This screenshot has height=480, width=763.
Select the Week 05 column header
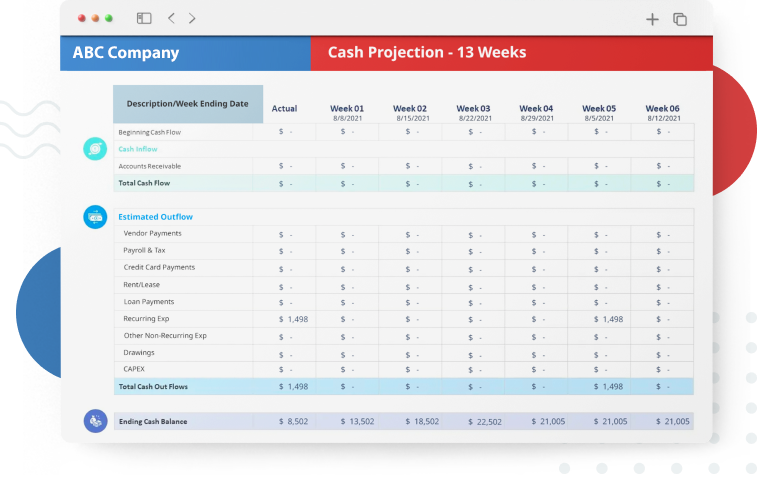point(599,109)
